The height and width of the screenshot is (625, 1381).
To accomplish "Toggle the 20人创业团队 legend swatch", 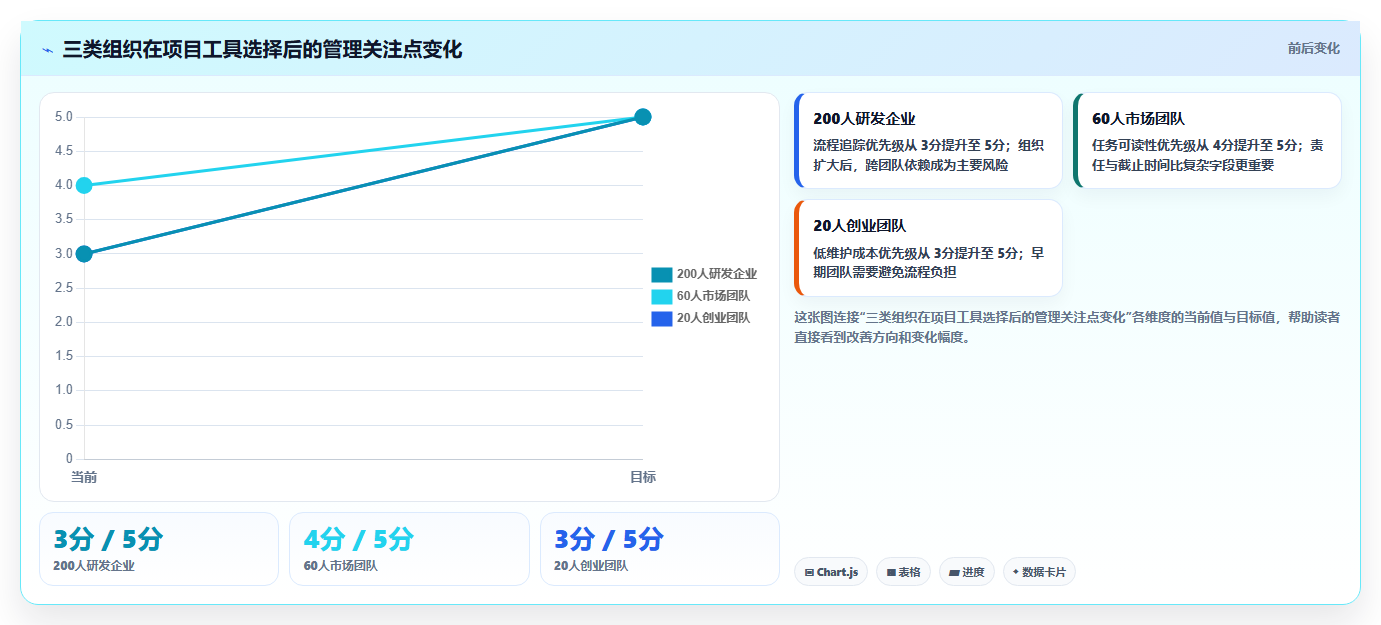I will coord(662,318).
